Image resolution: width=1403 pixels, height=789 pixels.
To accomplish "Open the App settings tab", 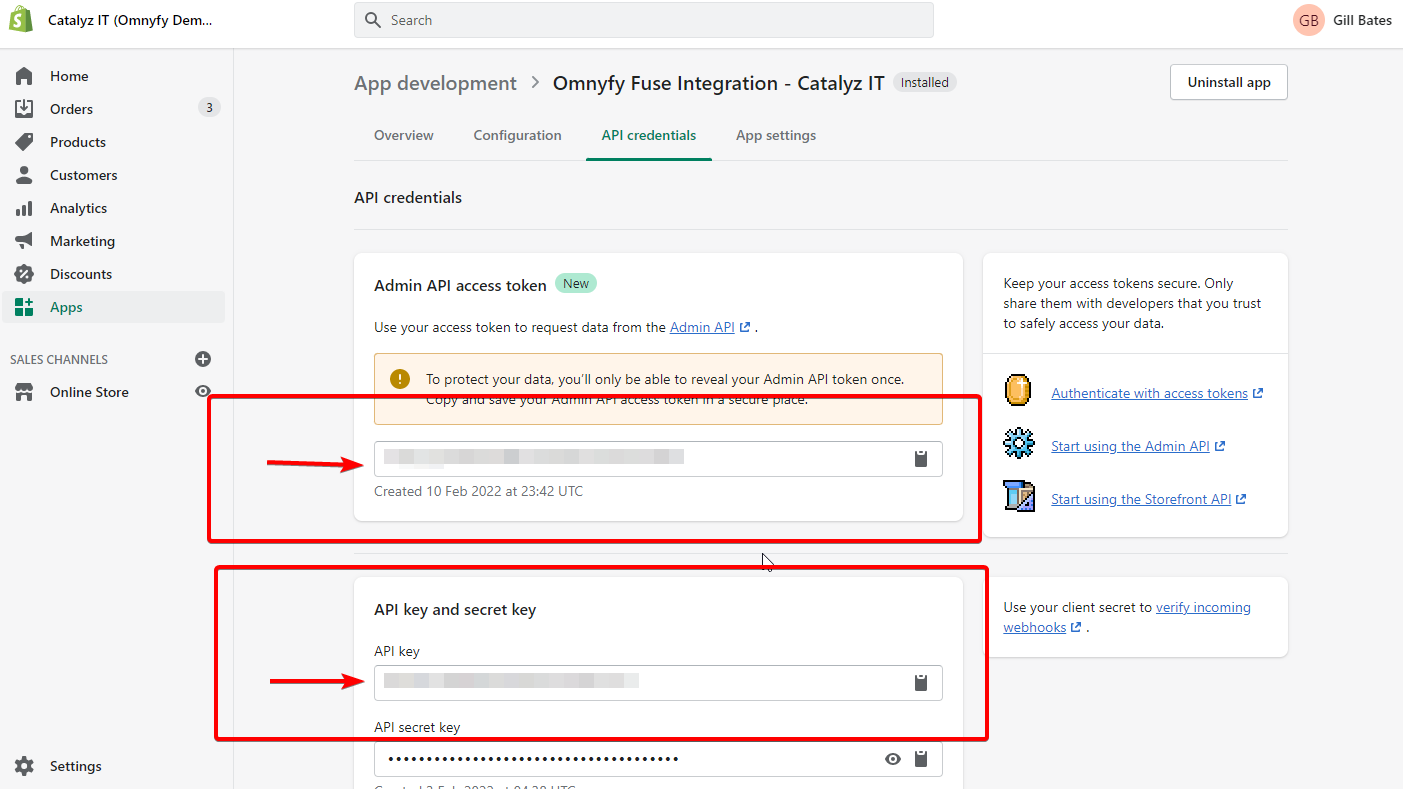I will pos(776,135).
